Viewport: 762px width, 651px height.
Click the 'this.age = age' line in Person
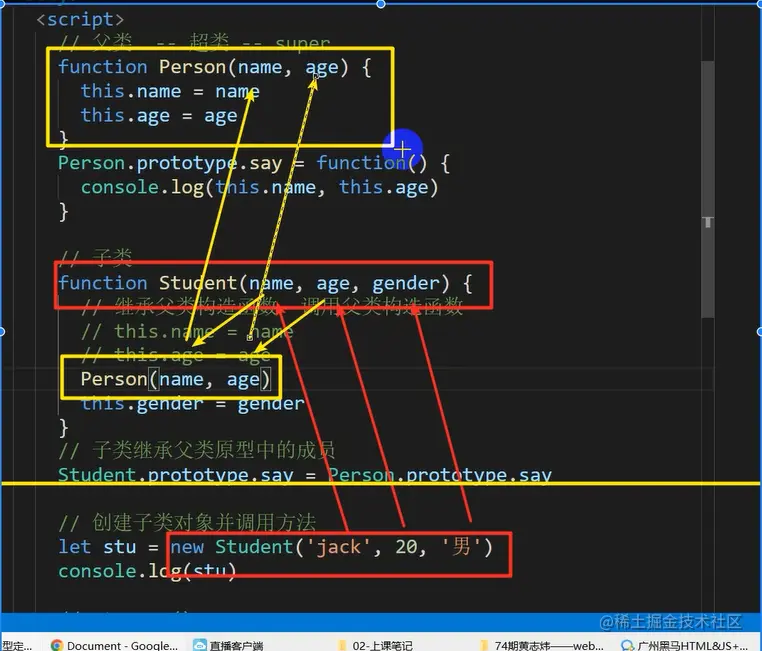tap(159, 116)
